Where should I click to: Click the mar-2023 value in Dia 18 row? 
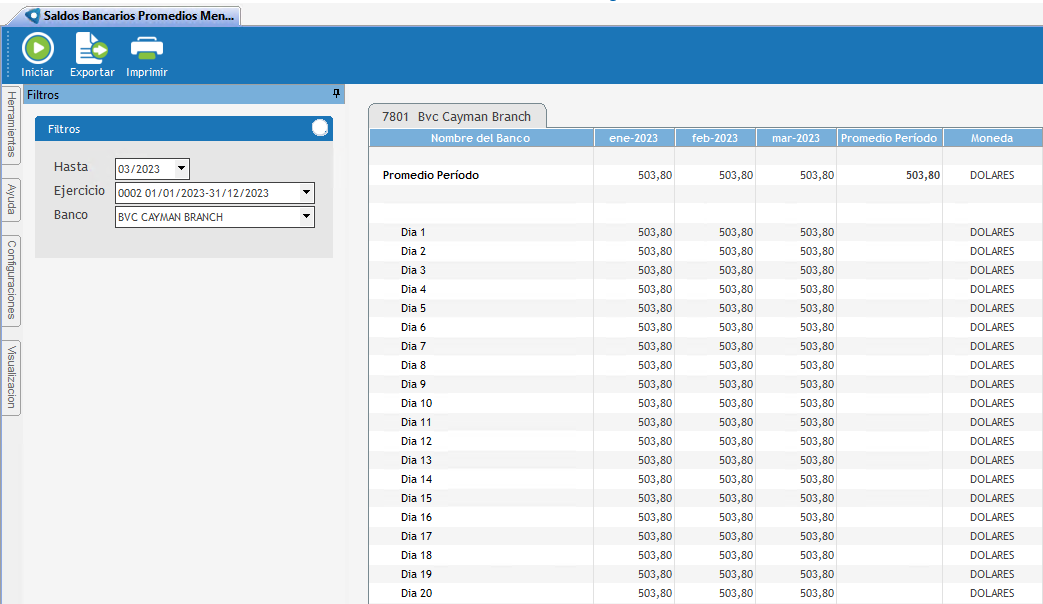817,555
